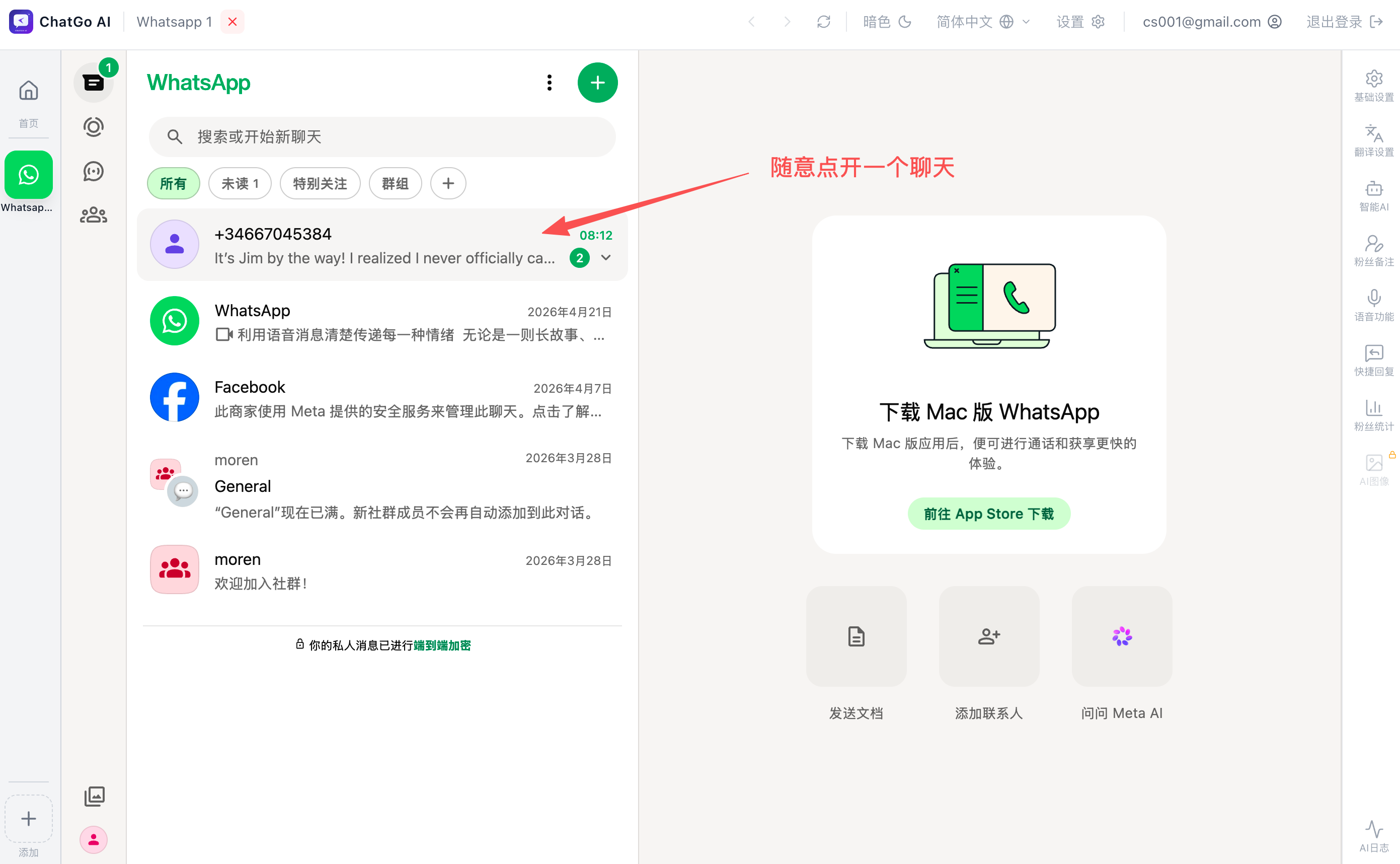Screen dimensions: 1400x864
Task: Select the 特别关注 filter chip
Action: click(x=320, y=183)
